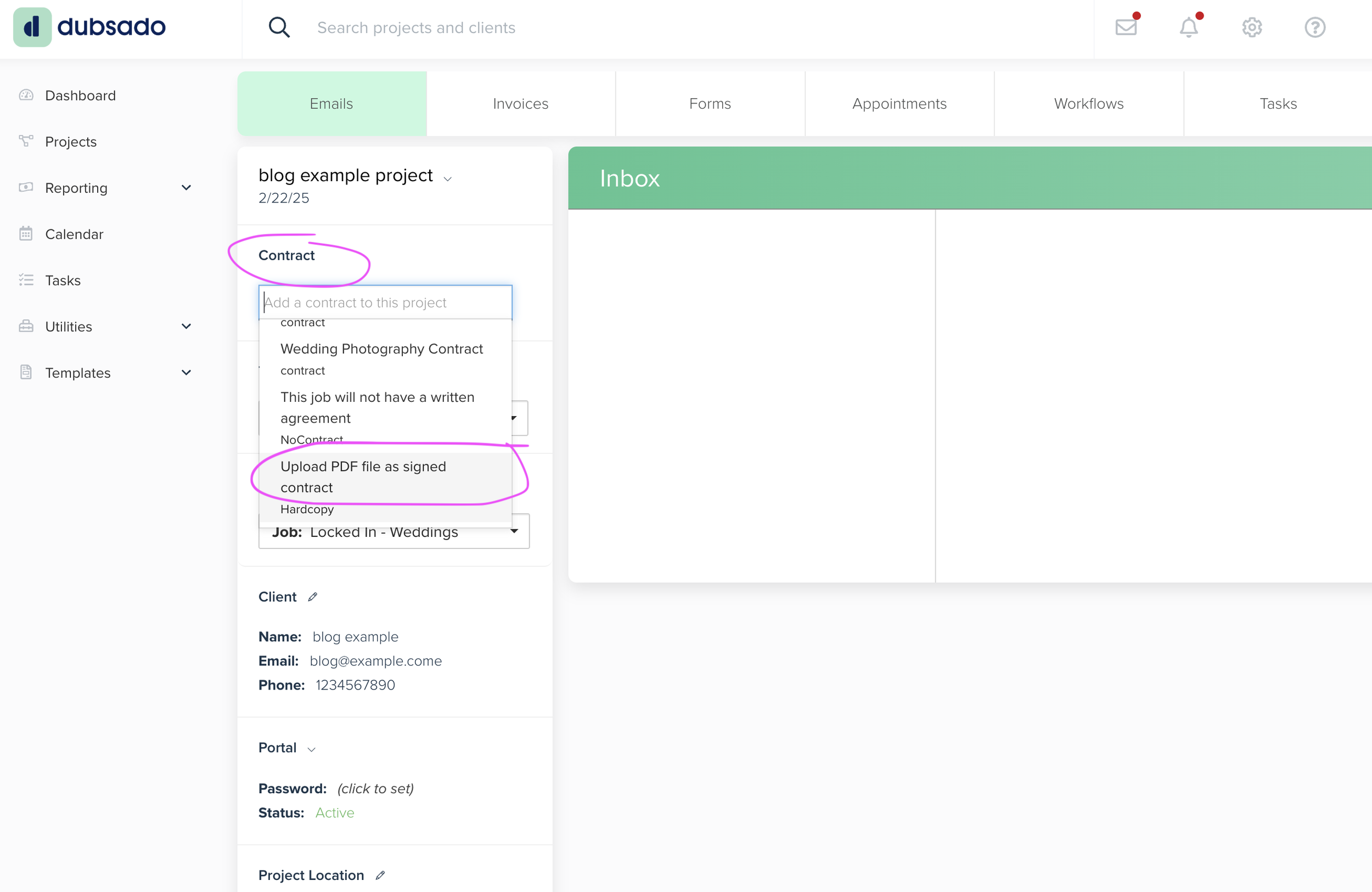Expand the Templates sidebar menu
This screenshot has height=892, width=1372.
pos(185,373)
